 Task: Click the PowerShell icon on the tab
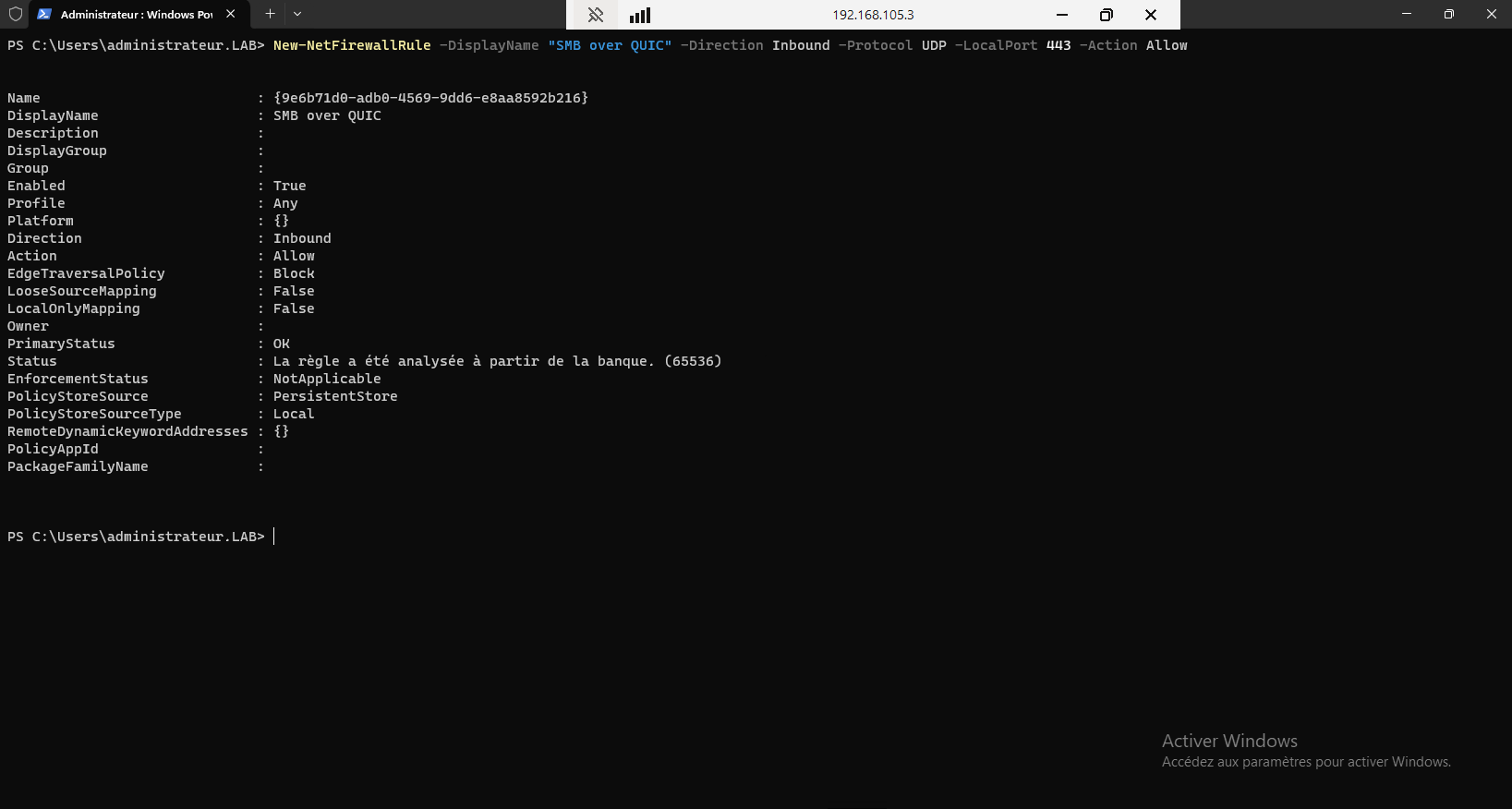coord(43,14)
